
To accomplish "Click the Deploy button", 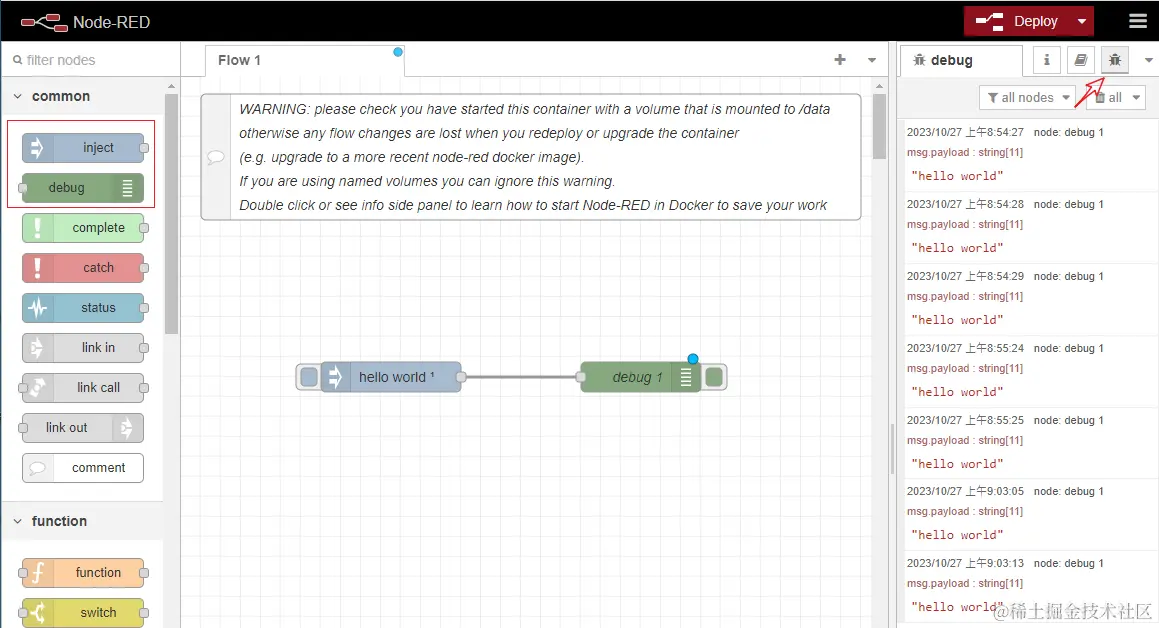I will click(x=1017, y=21).
